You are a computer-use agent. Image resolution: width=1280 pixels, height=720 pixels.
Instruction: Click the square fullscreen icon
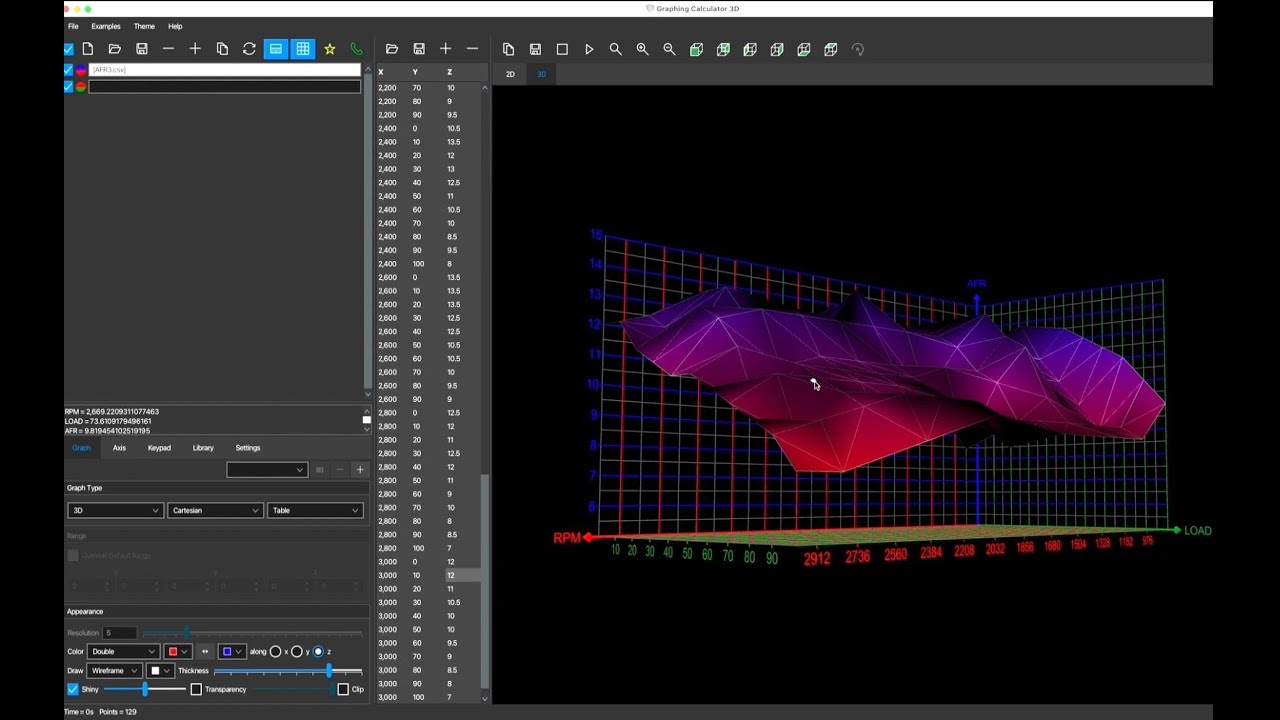(x=562, y=49)
